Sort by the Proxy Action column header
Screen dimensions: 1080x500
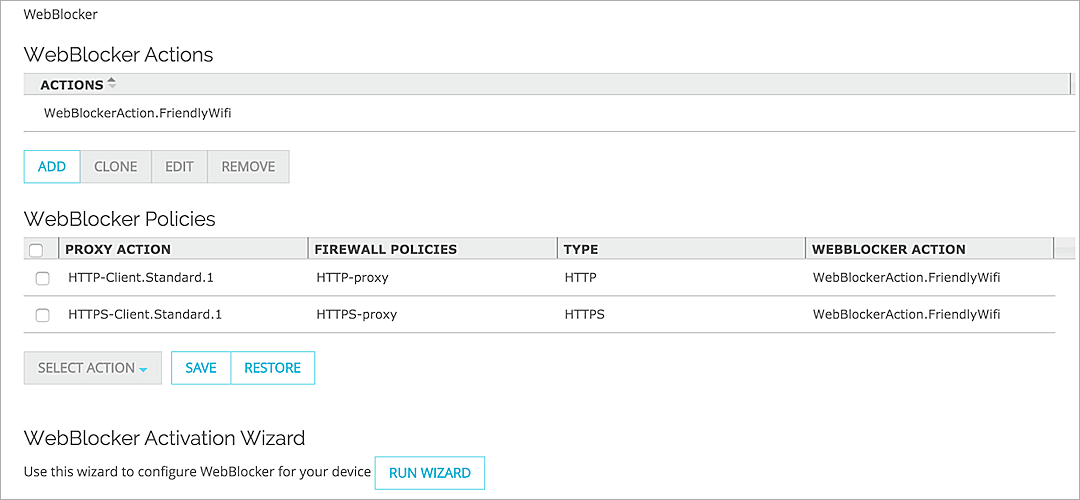pyautogui.click(x=118, y=249)
